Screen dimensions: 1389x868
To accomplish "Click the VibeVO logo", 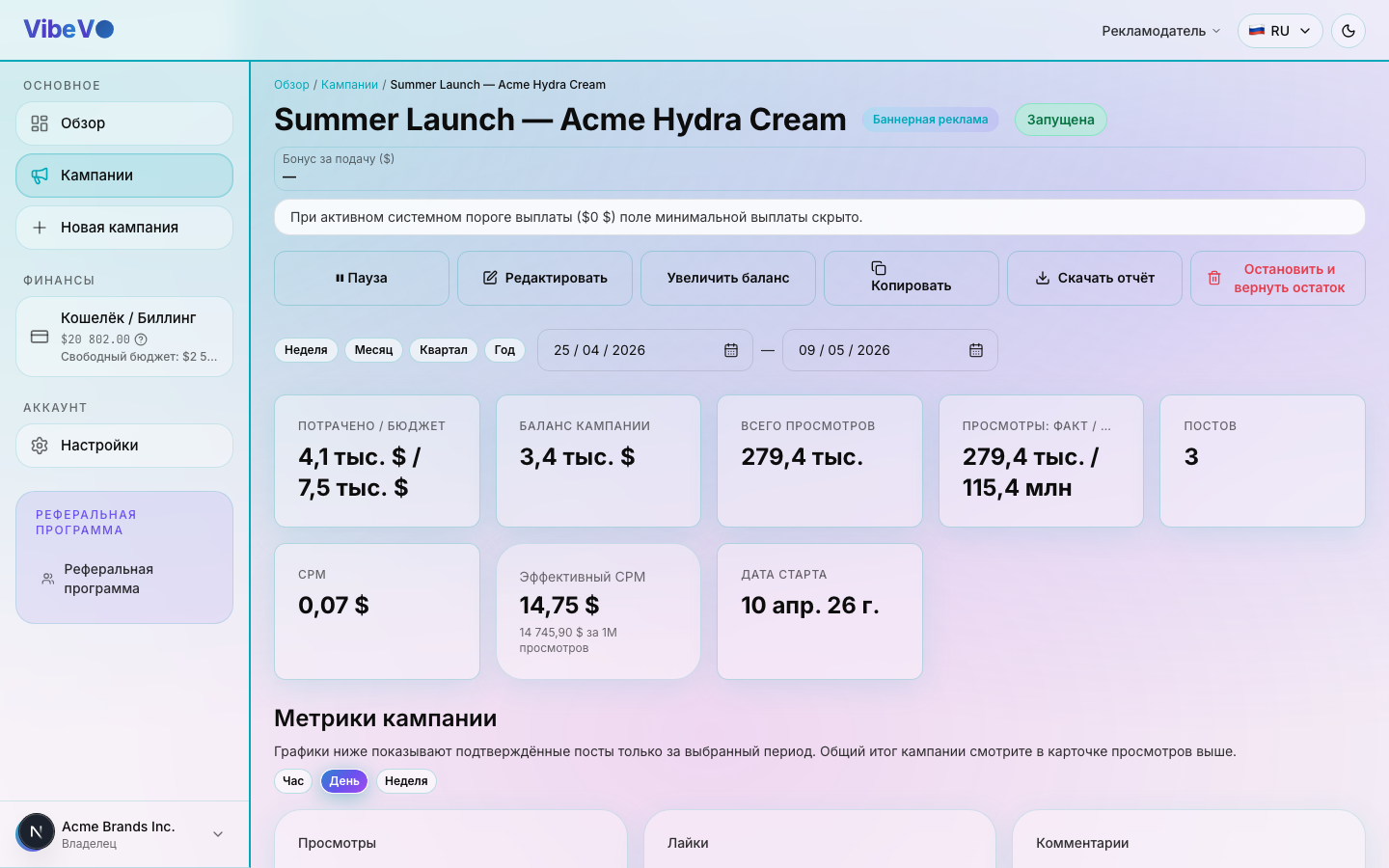I will point(68,29).
